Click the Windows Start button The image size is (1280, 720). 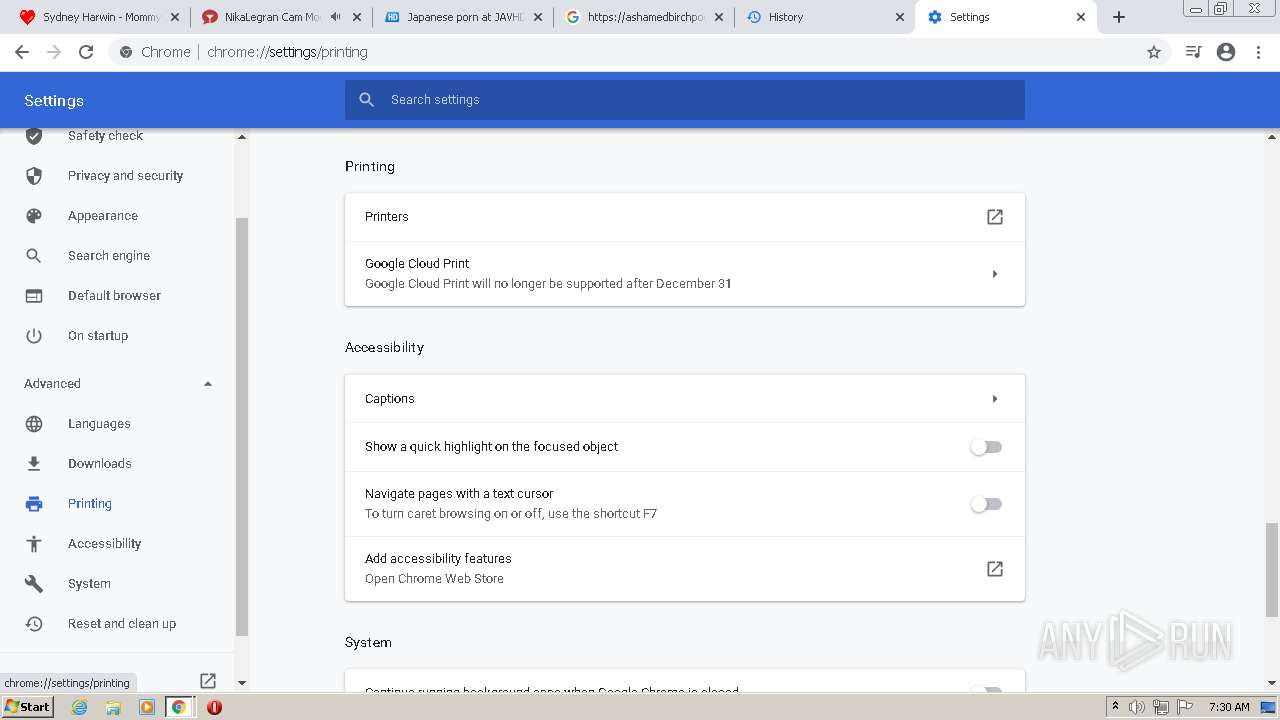click(x=28, y=707)
